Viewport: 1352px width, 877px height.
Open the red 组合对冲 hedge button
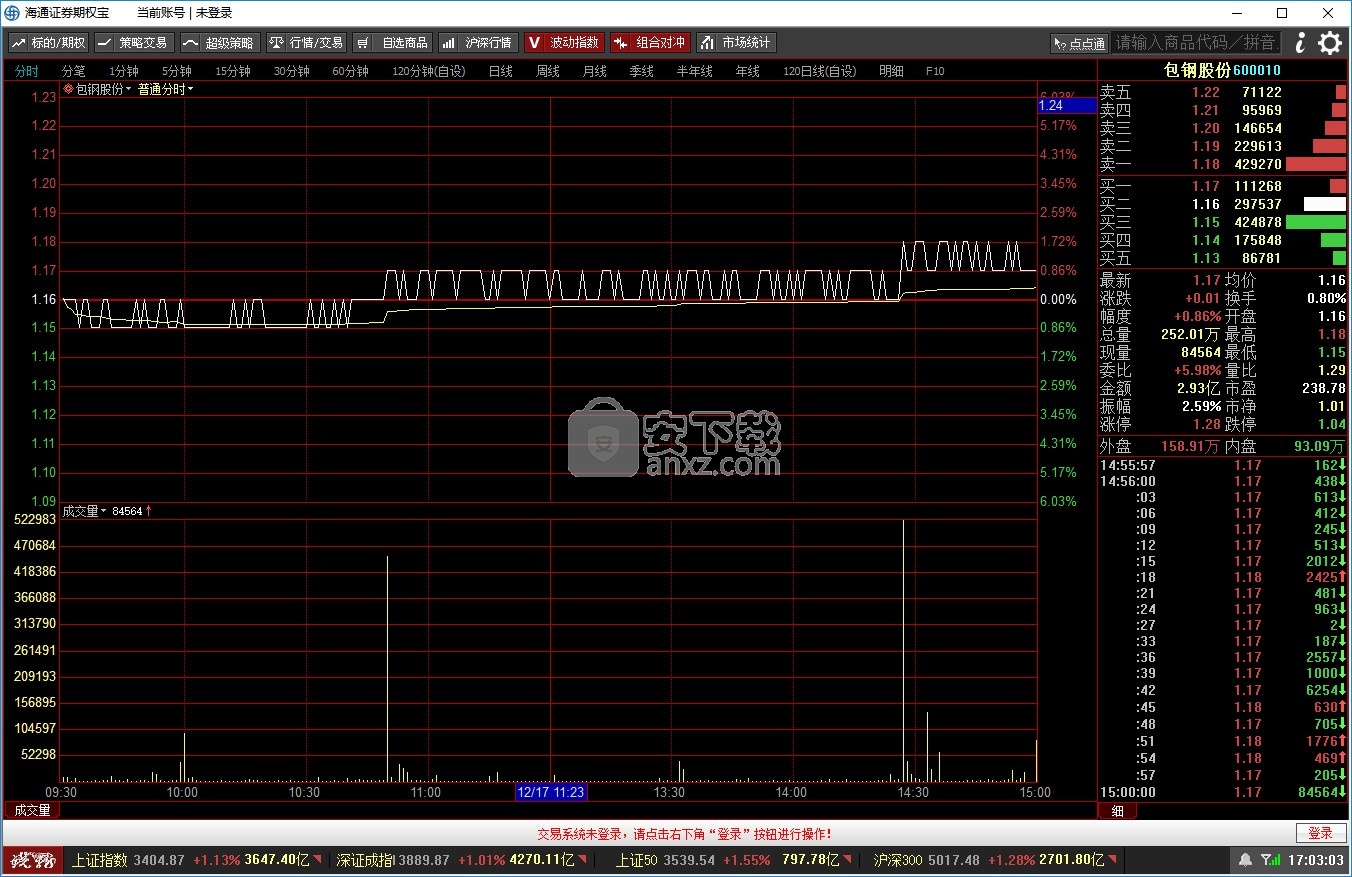click(x=650, y=43)
